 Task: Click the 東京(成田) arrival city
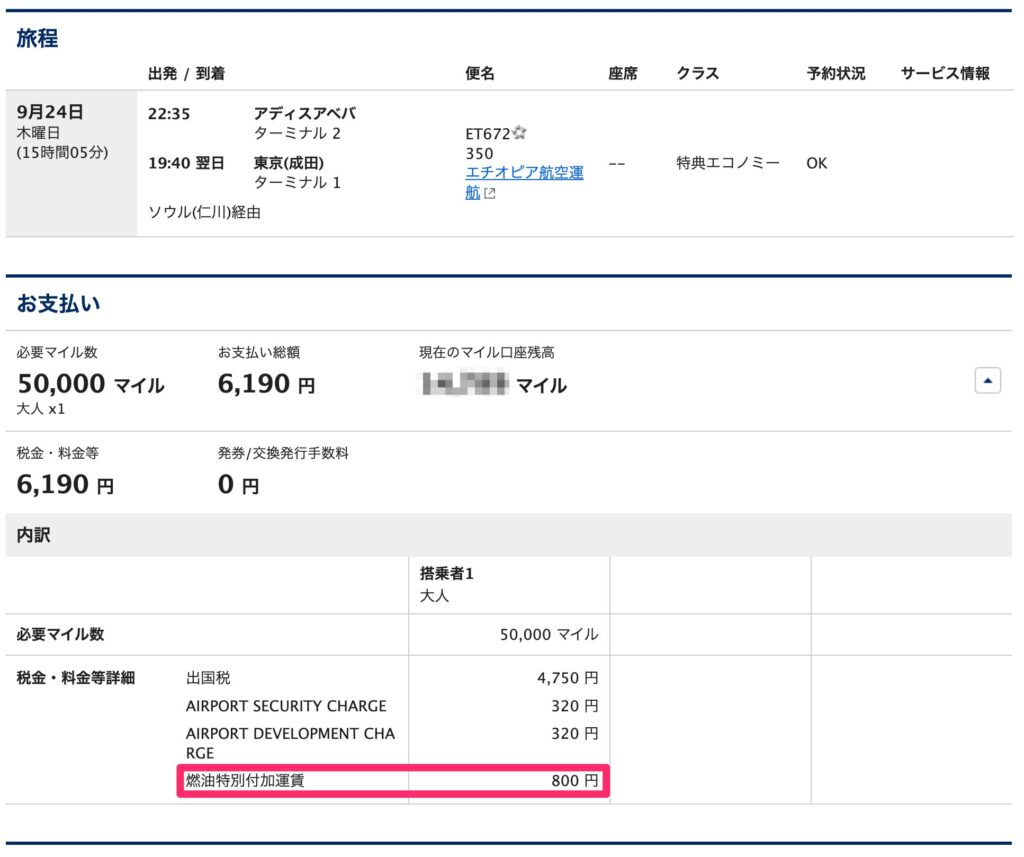[x=289, y=163]
